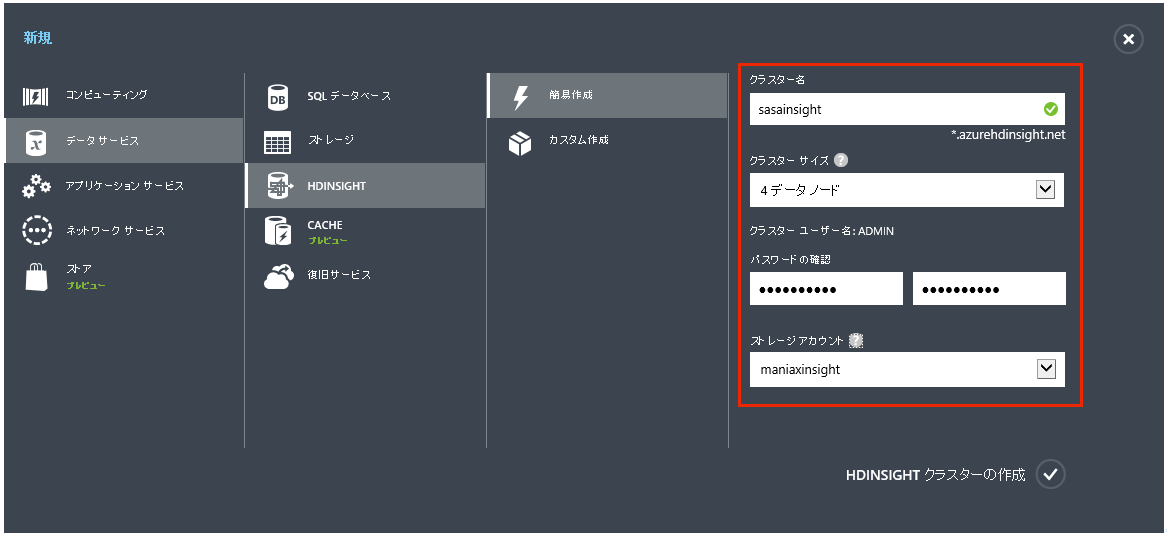The width and height of the screenshot is (1167, 538).
Task: Click the help icon beside クラスター サイズ
Action: pos(841,160)
